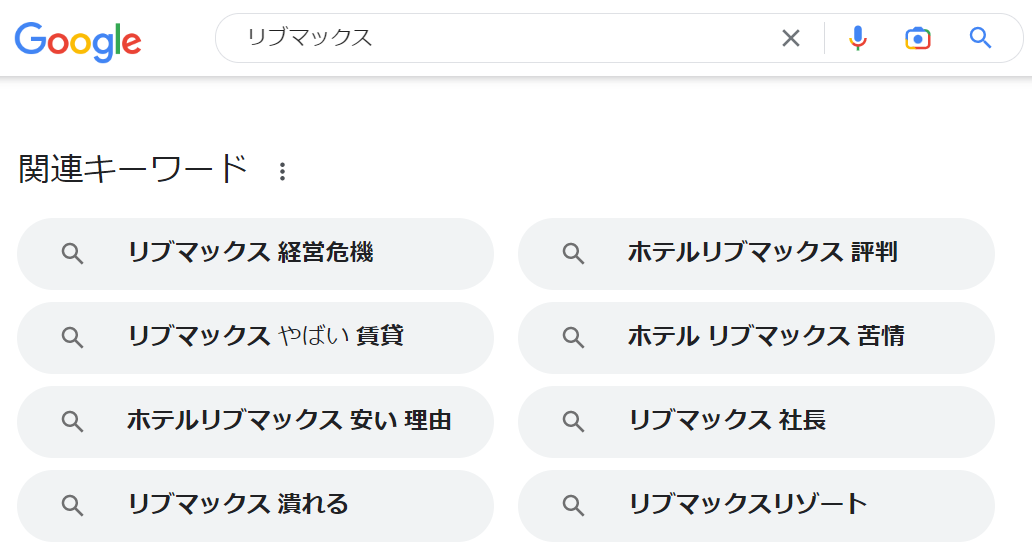Pick the リブマックス 潰れる suggestion
The width and height of the screenshot is (1032, 552).
(x=238, y=505)
